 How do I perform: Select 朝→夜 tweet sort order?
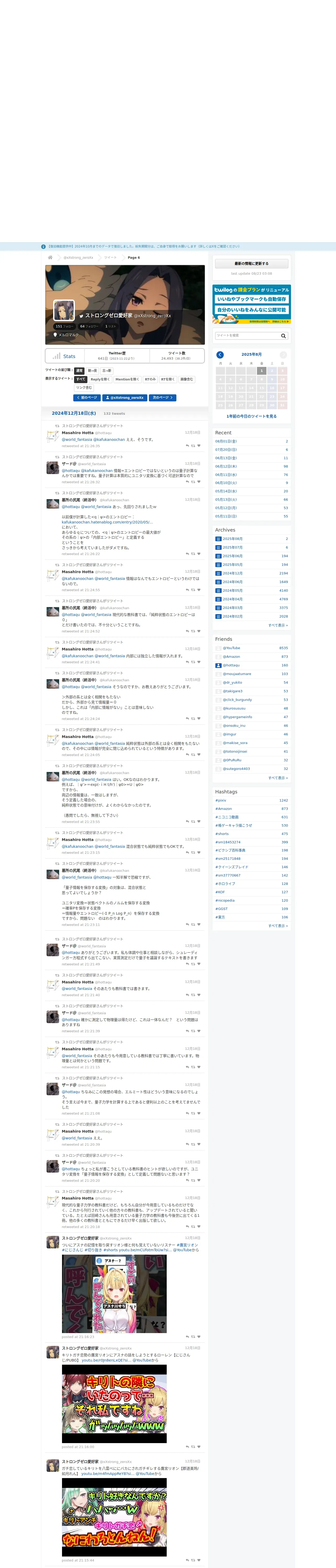pos(92,371)
